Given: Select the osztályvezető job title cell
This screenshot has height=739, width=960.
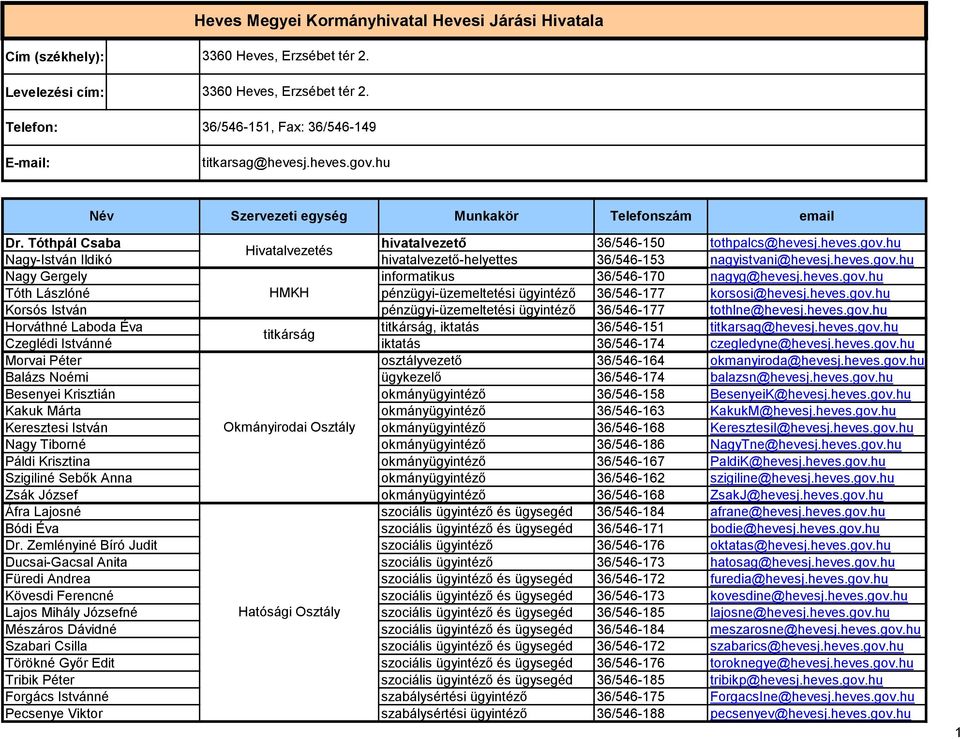Looking at the screenshot, I should click(486, 361).
